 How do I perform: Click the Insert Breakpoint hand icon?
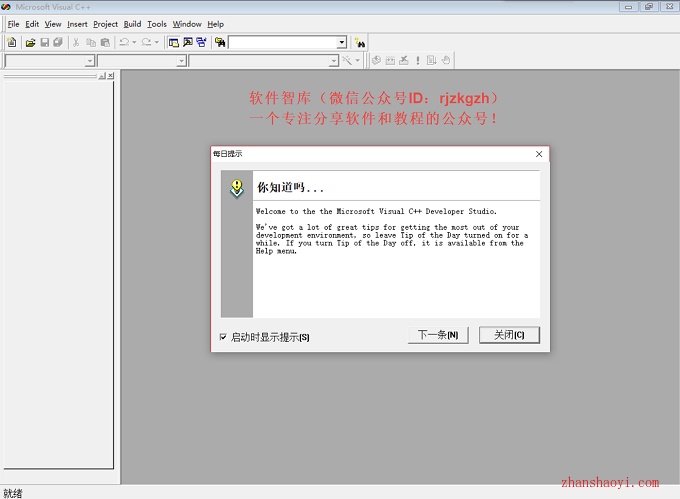(446, 61)
